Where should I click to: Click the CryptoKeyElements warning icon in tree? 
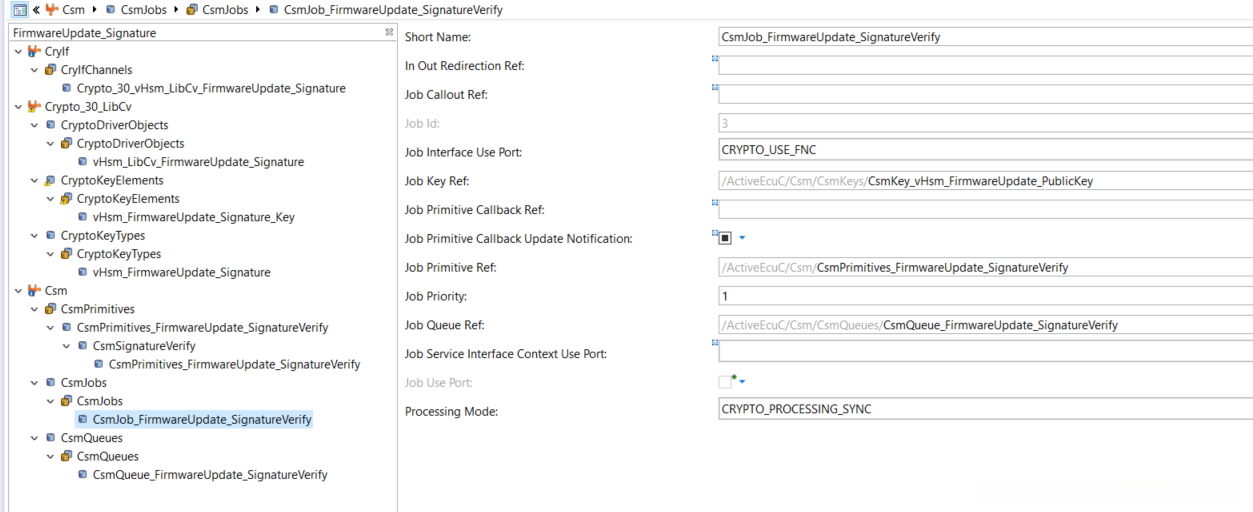click(x=50, y=181)
